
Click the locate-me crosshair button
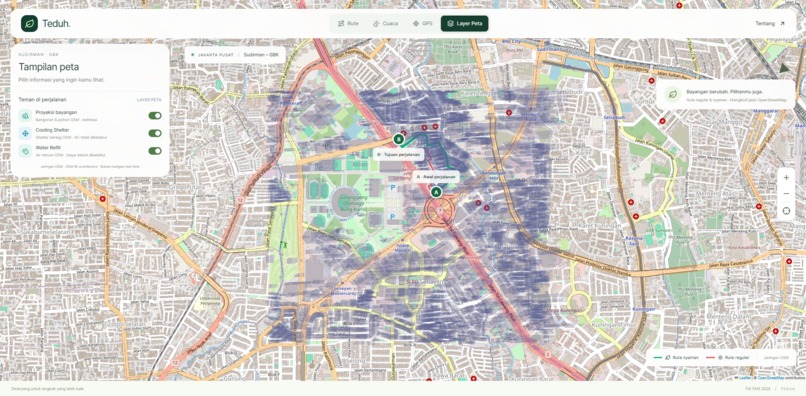coord(786,211)
